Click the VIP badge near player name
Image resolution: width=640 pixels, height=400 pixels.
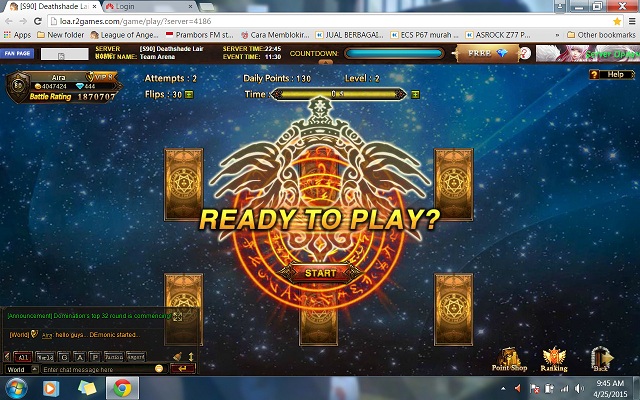[x=104, y=77]
